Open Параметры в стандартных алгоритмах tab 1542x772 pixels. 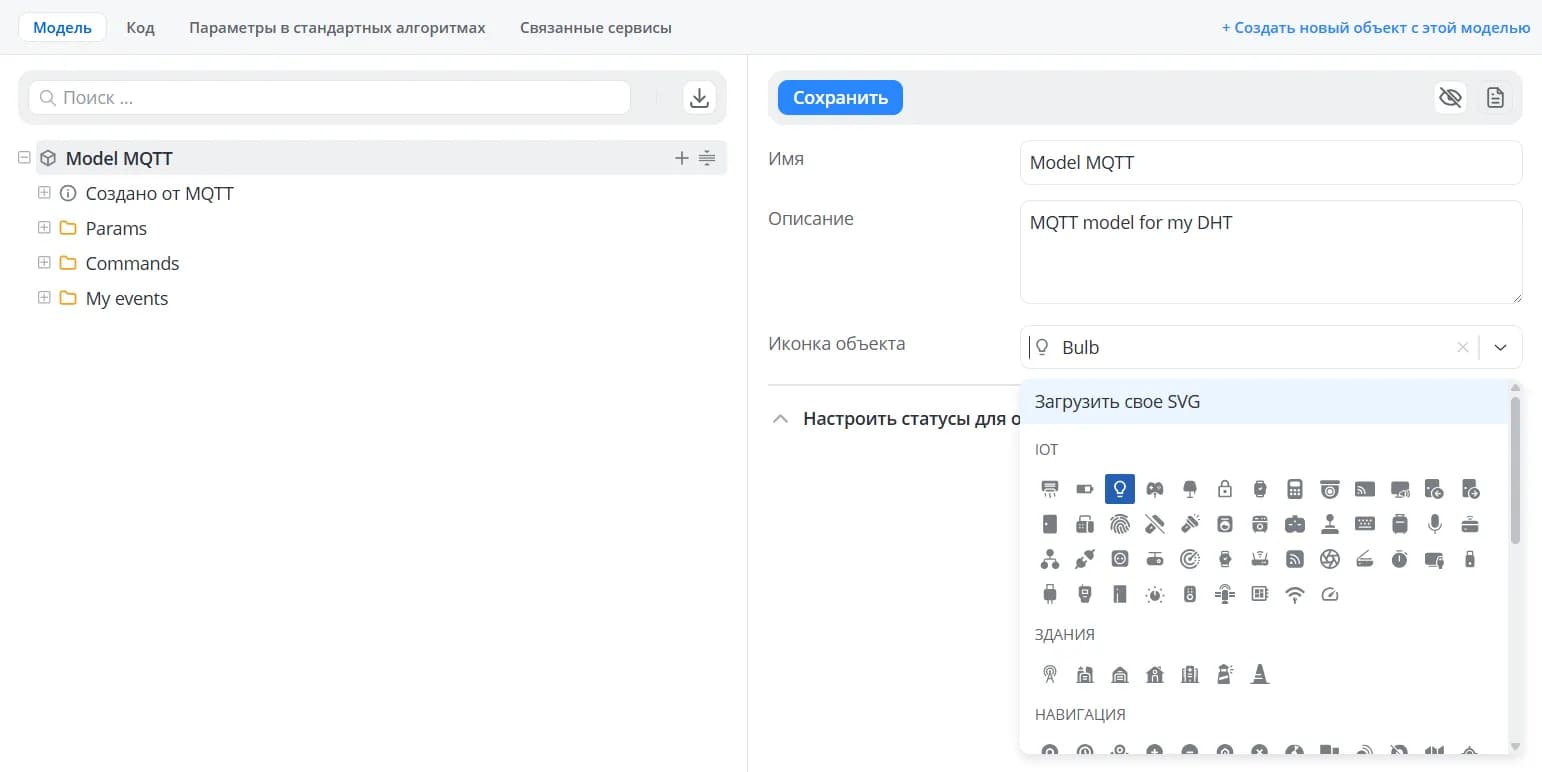[337, 28]
